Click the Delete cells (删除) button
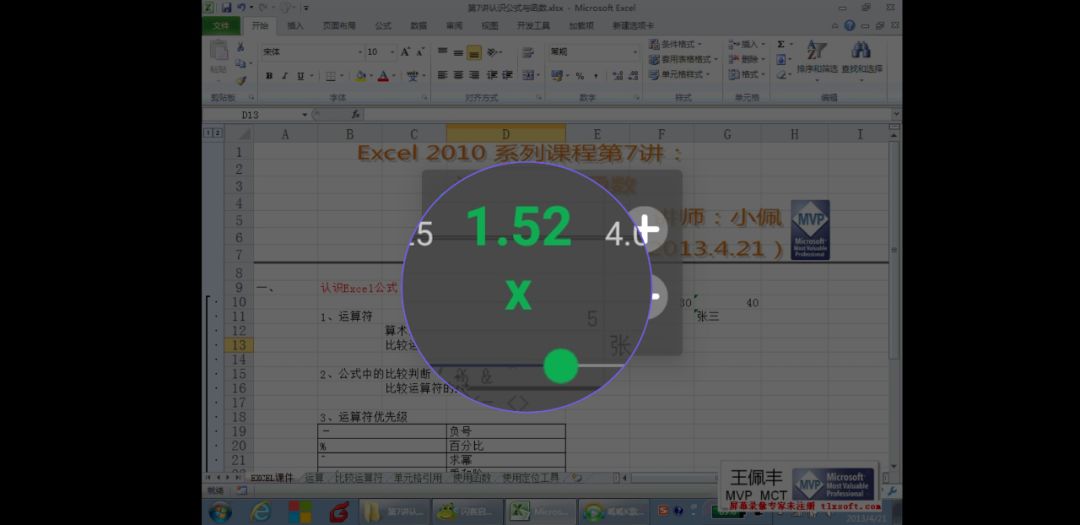 pyautogui.click(x=745, y=59)
